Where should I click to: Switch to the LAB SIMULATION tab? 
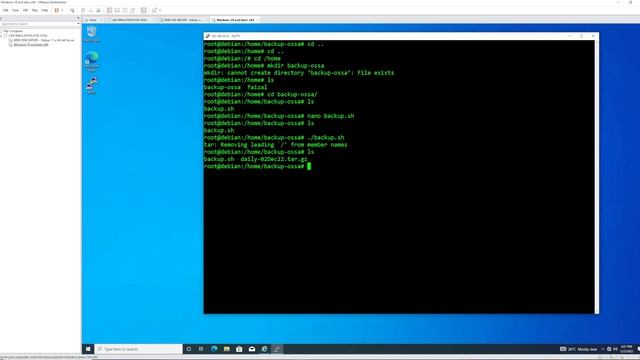click(129, 20)
